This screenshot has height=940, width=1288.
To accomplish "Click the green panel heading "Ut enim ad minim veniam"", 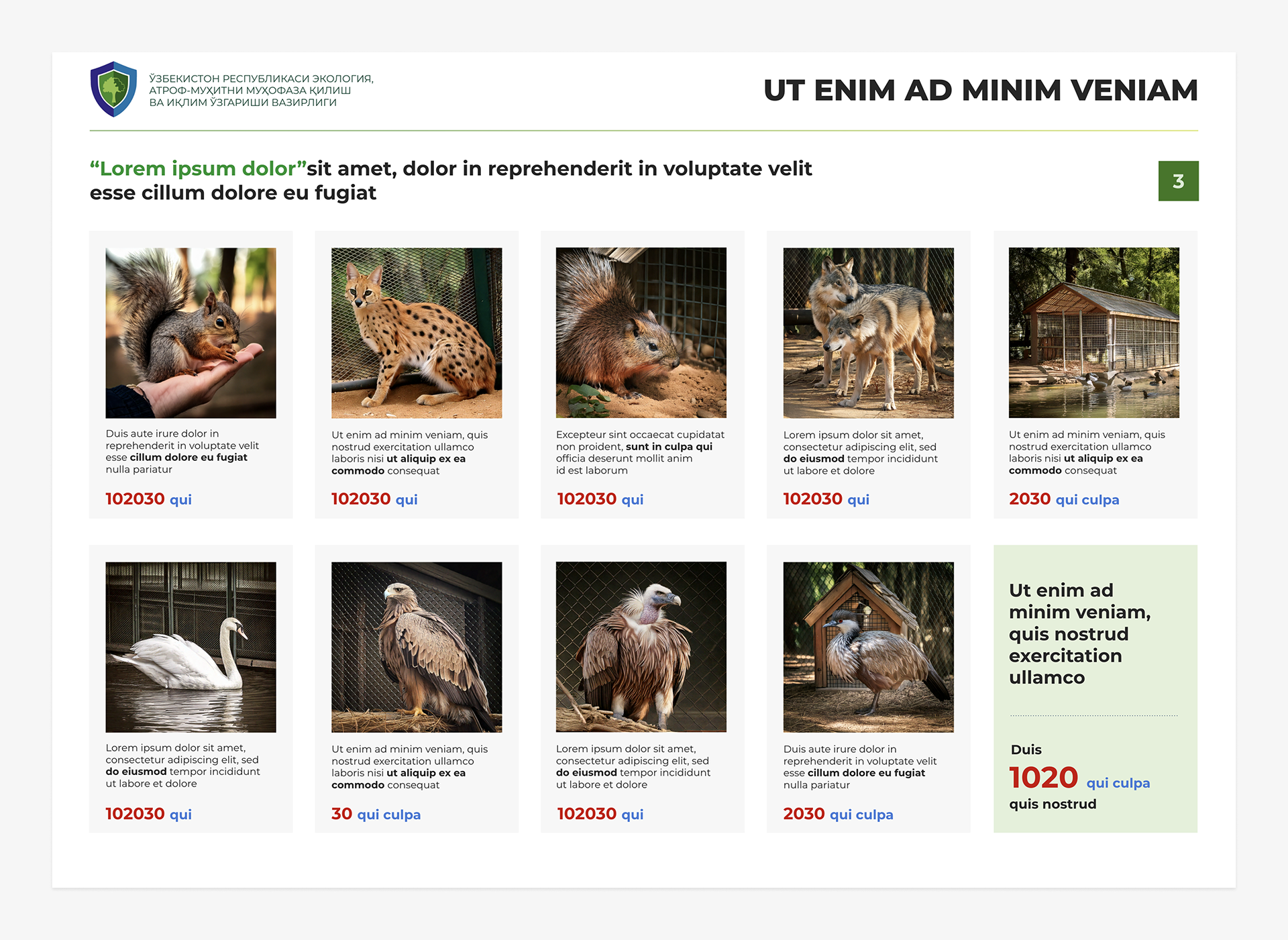I will [x=1079, y=633].
